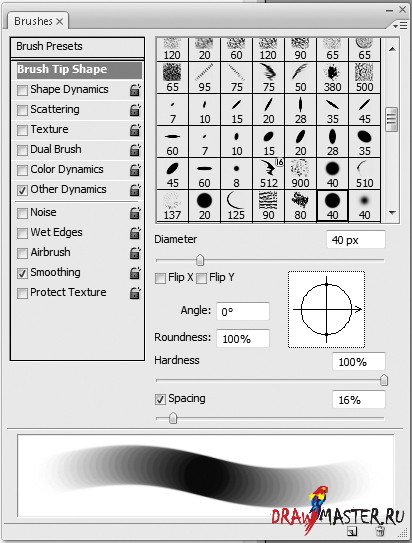Click the create new brush icon
412x543 pixels.
pos(352,531)
